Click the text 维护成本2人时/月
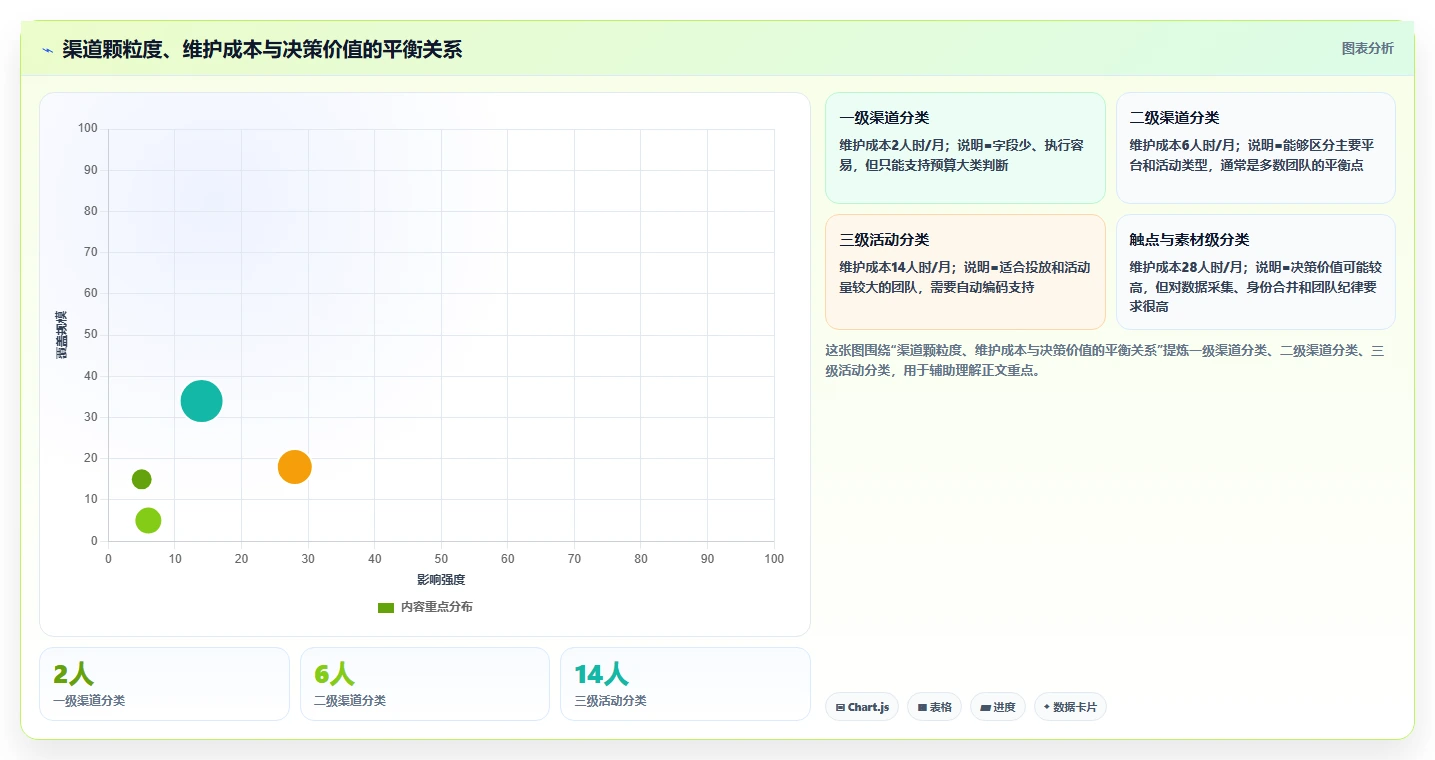The image size is (1435, 760). coord(894,145)
